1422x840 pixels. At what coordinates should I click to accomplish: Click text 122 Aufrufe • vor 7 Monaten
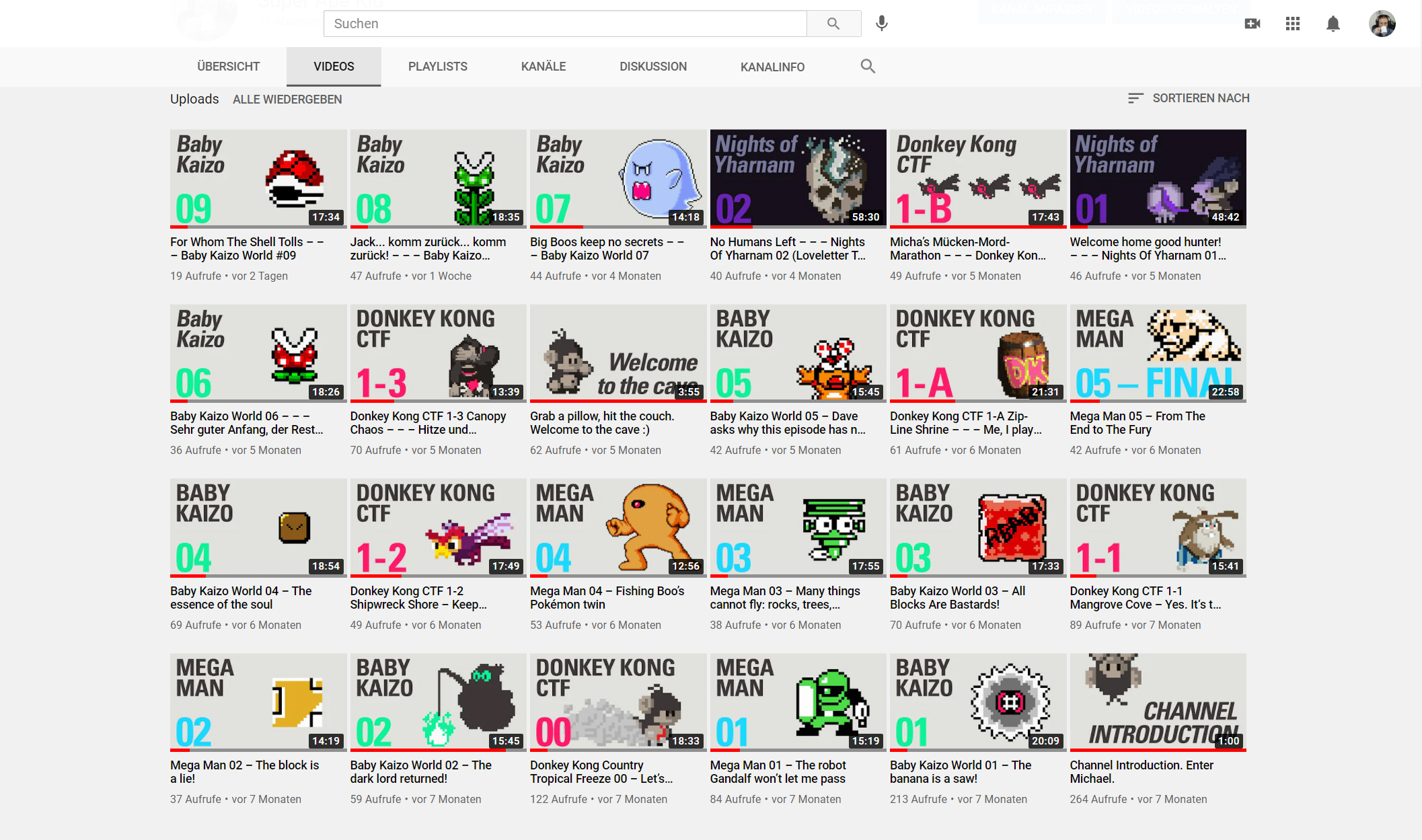pos(599,799)
